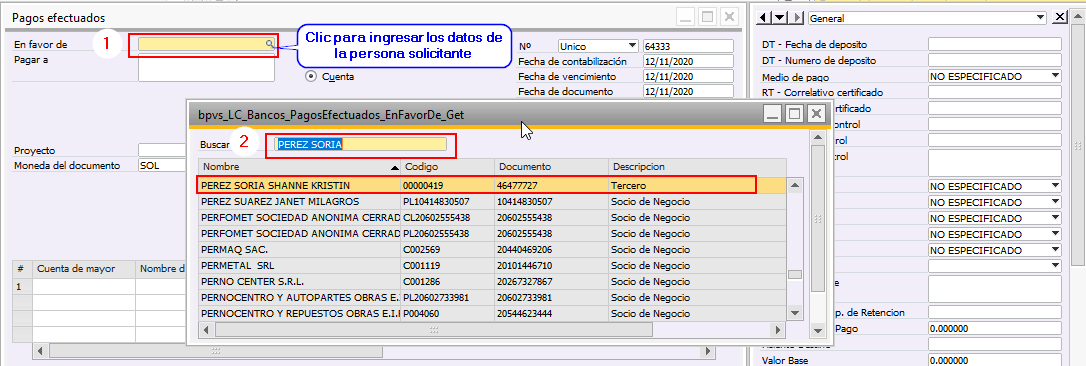Minimize the Pagos efectuados window

686,17
